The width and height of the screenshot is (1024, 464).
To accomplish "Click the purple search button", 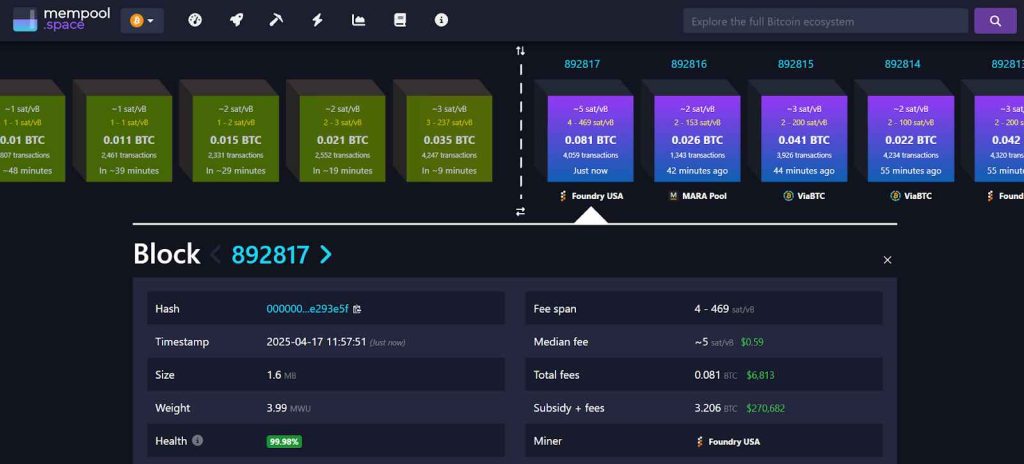I will 994,21.
